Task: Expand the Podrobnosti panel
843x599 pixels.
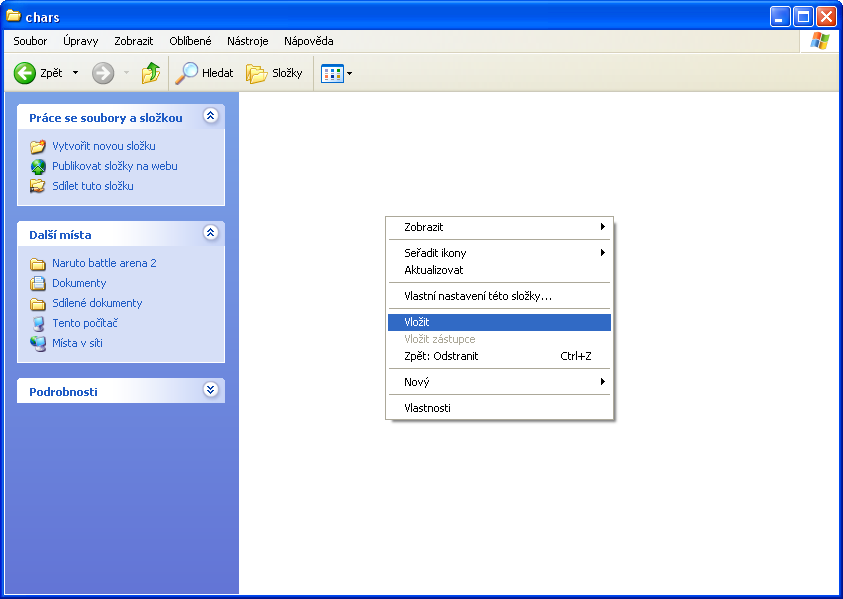Action: click(x=211, y=389)
